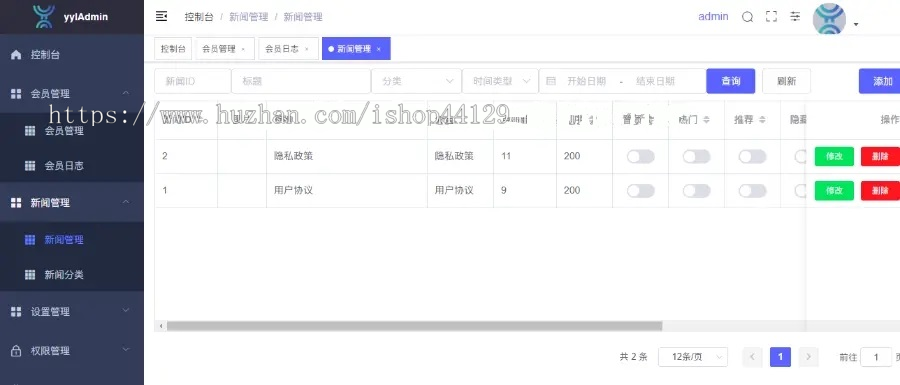
Task: Focus the 前往 page jump input
Action: coord(876,357)
